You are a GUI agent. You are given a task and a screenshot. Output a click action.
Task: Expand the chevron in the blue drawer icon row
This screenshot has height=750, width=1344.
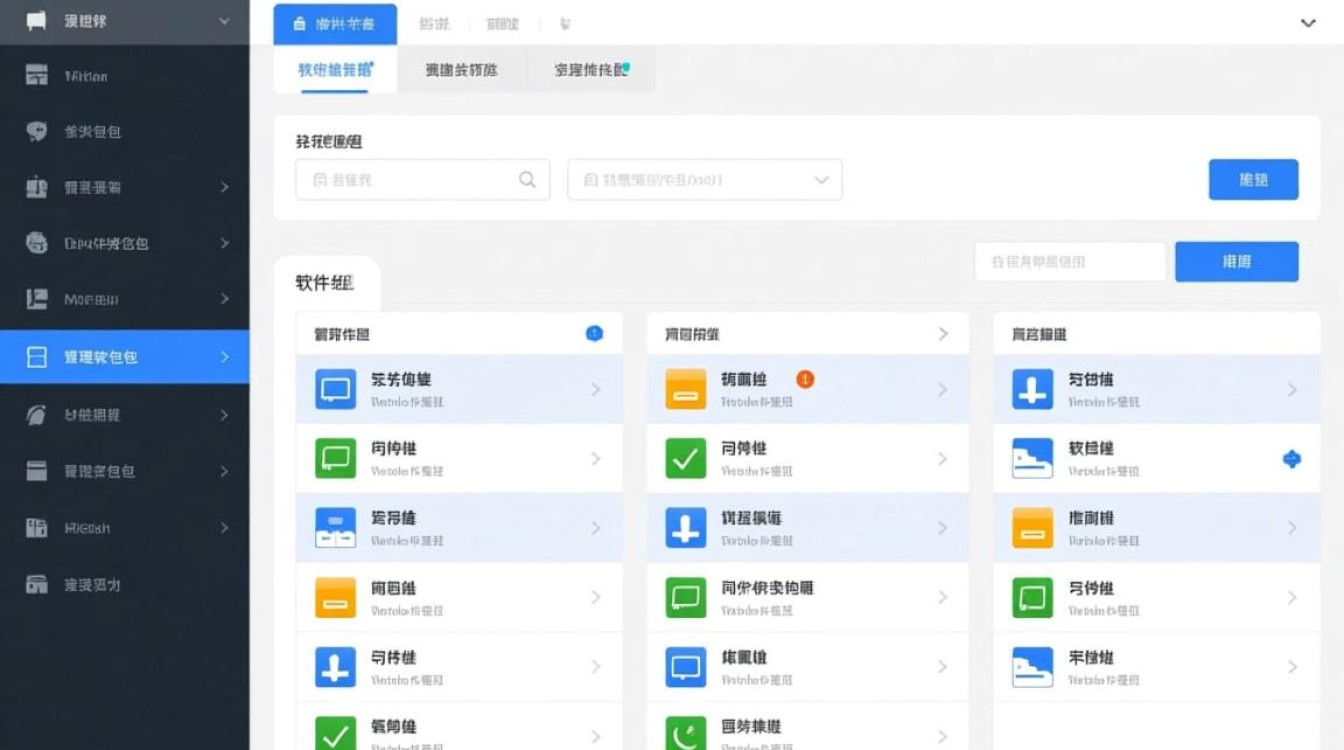[595, 528]
